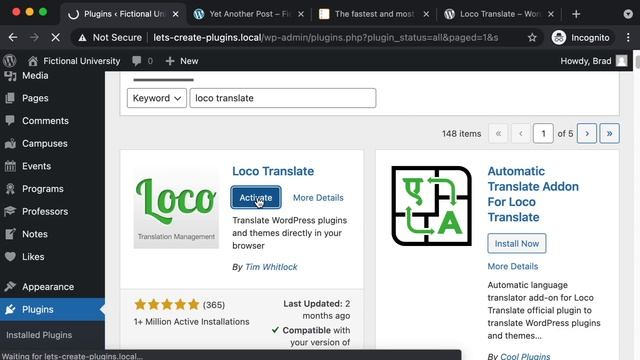
Task: Open the comments bubble in admin bar
Action: tap(137, 61)
